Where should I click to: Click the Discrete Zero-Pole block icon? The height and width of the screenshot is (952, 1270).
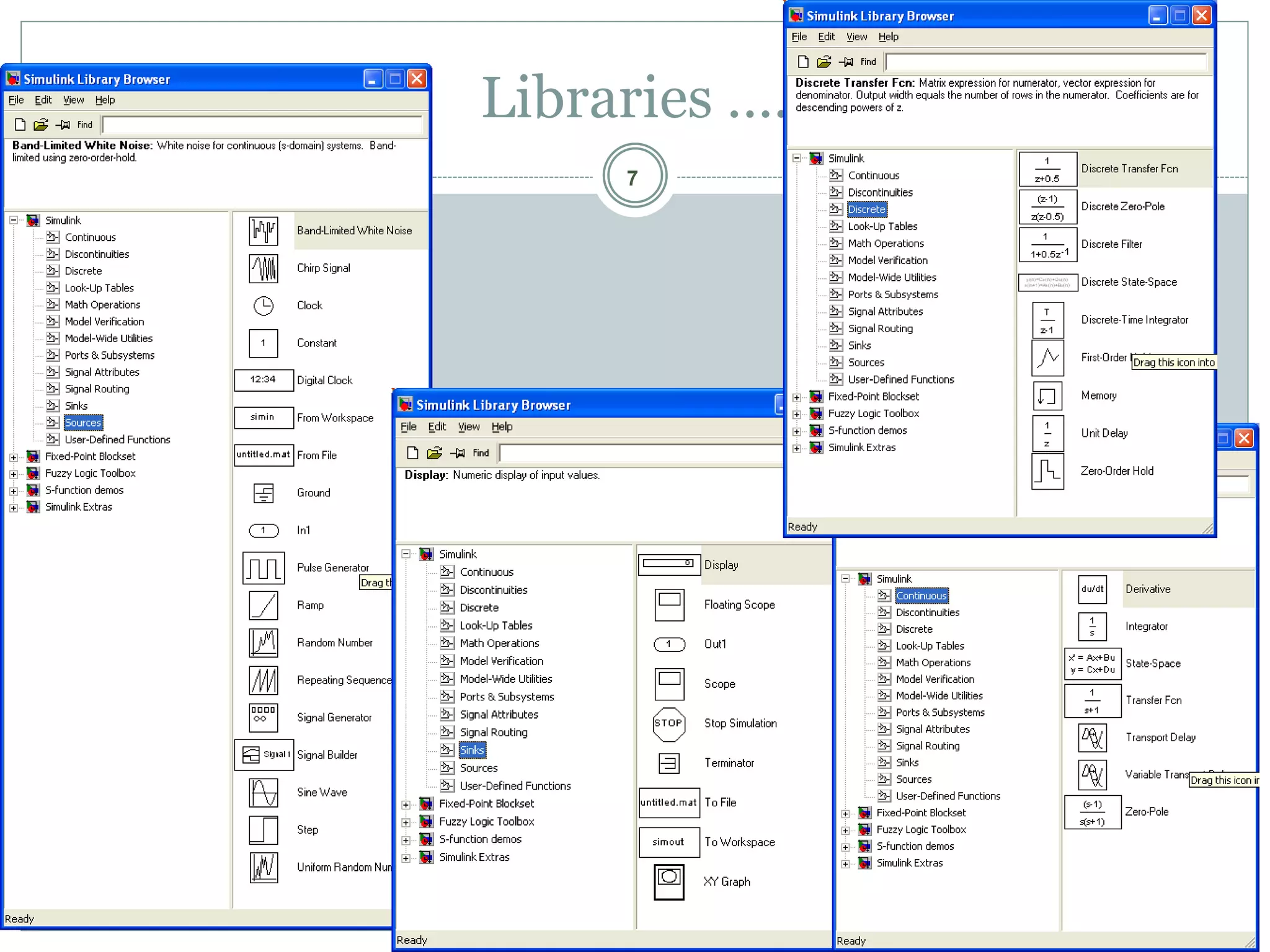tap(1047, 207)
